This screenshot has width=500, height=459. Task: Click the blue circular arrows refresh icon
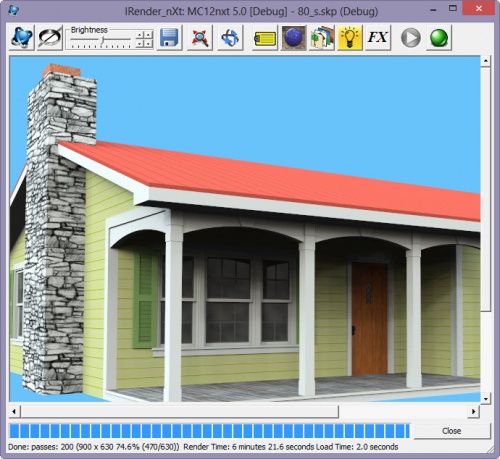tap(230, 38)
